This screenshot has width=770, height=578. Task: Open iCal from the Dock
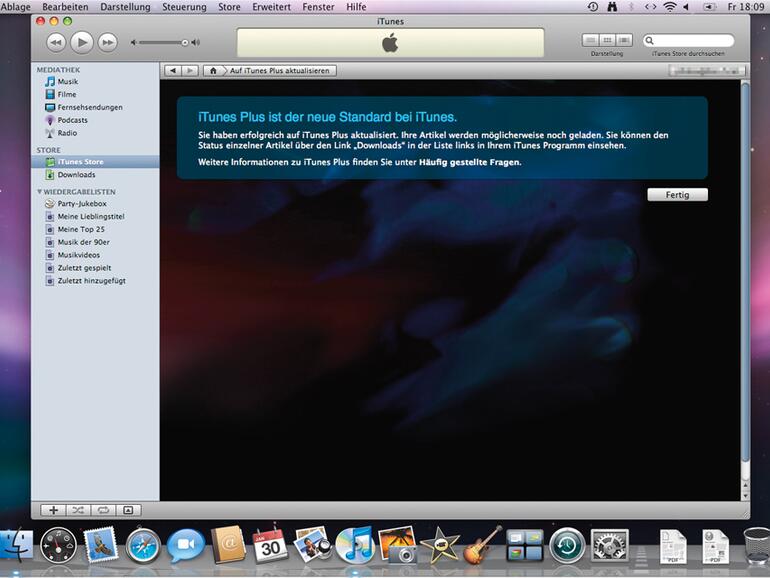[x=270, y=544]
